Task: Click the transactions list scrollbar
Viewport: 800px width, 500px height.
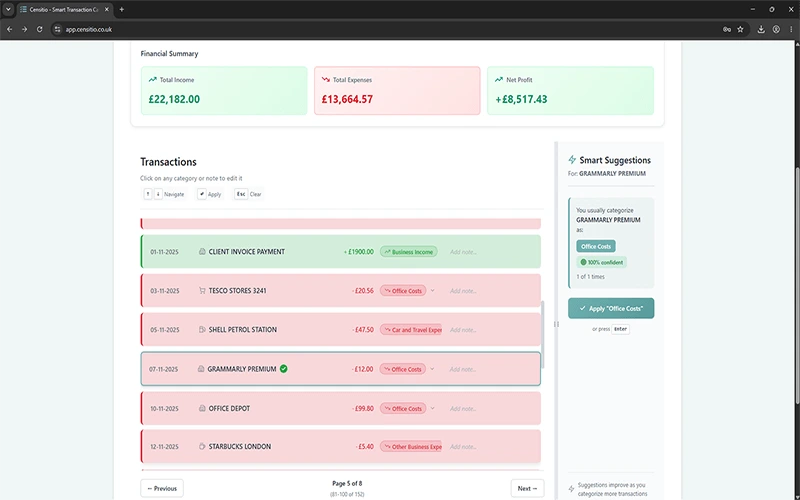Action: [x=542, y=334]
